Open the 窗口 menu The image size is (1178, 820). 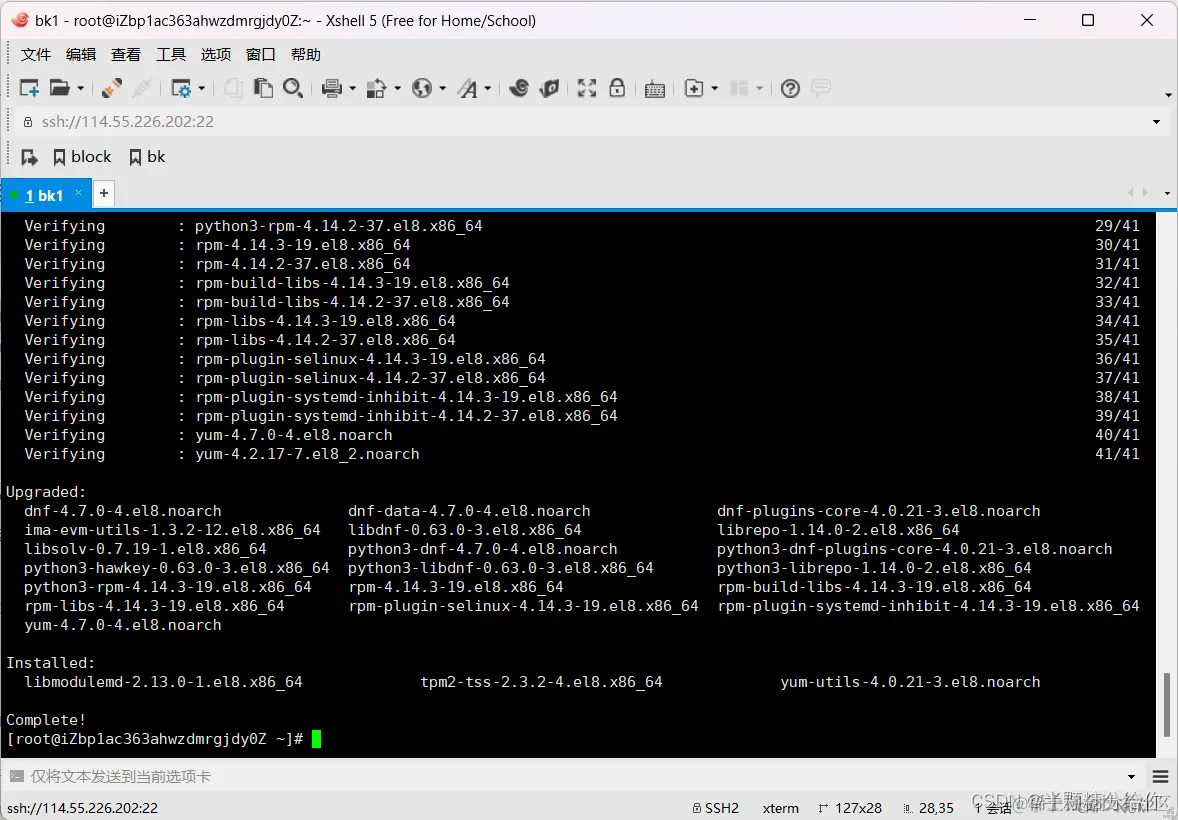261,54
